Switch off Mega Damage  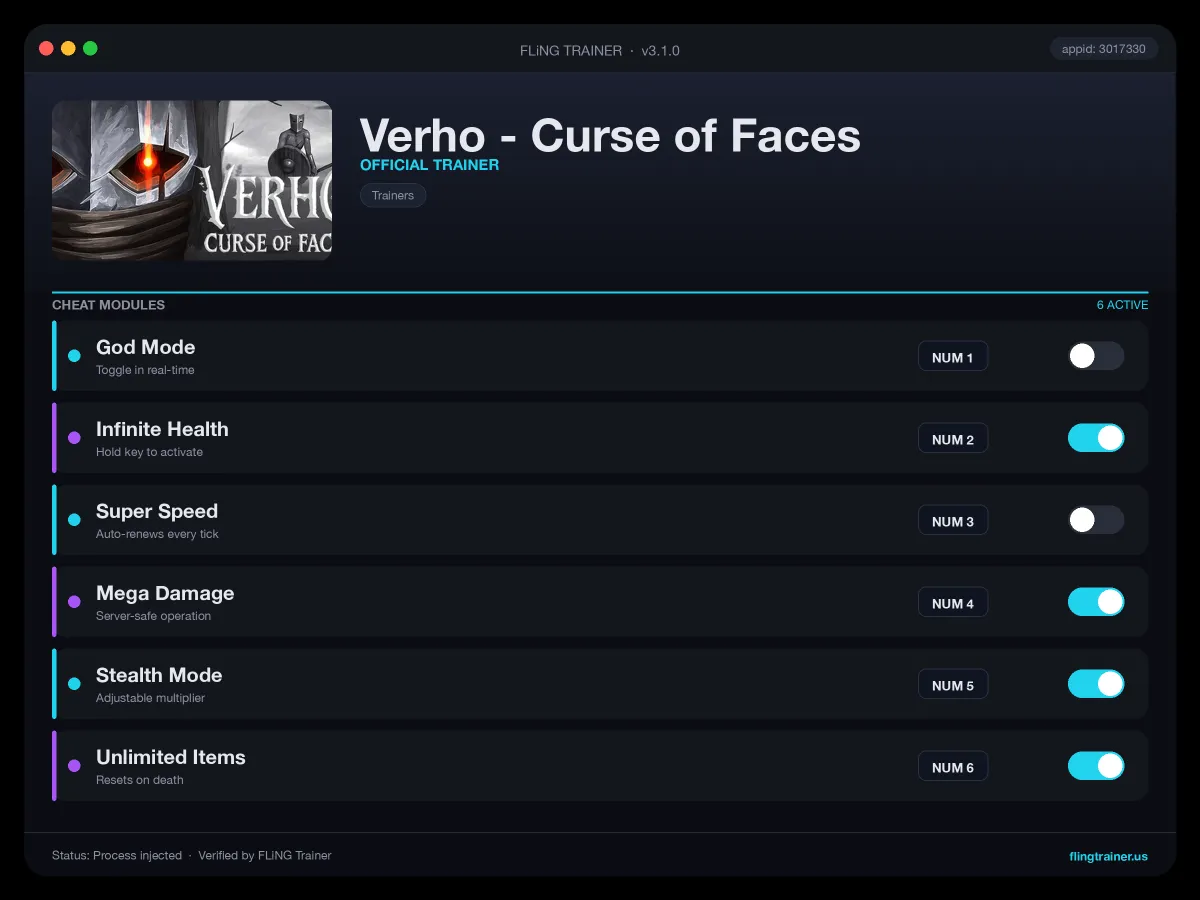tap(1096, 602)
